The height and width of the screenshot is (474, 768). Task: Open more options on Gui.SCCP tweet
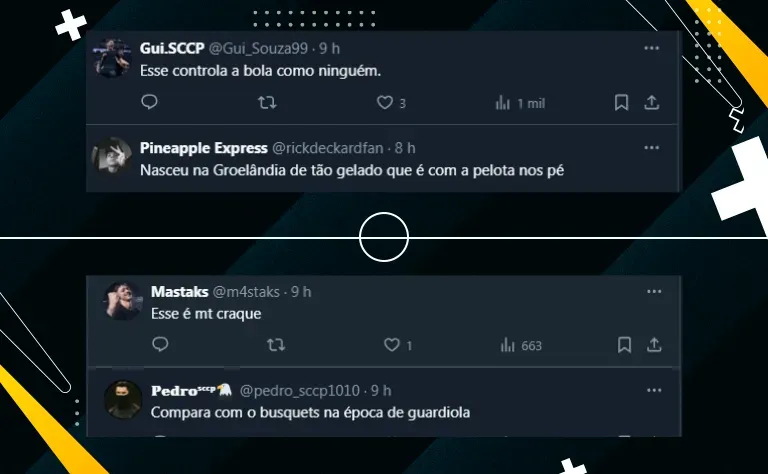pos(651,48)
